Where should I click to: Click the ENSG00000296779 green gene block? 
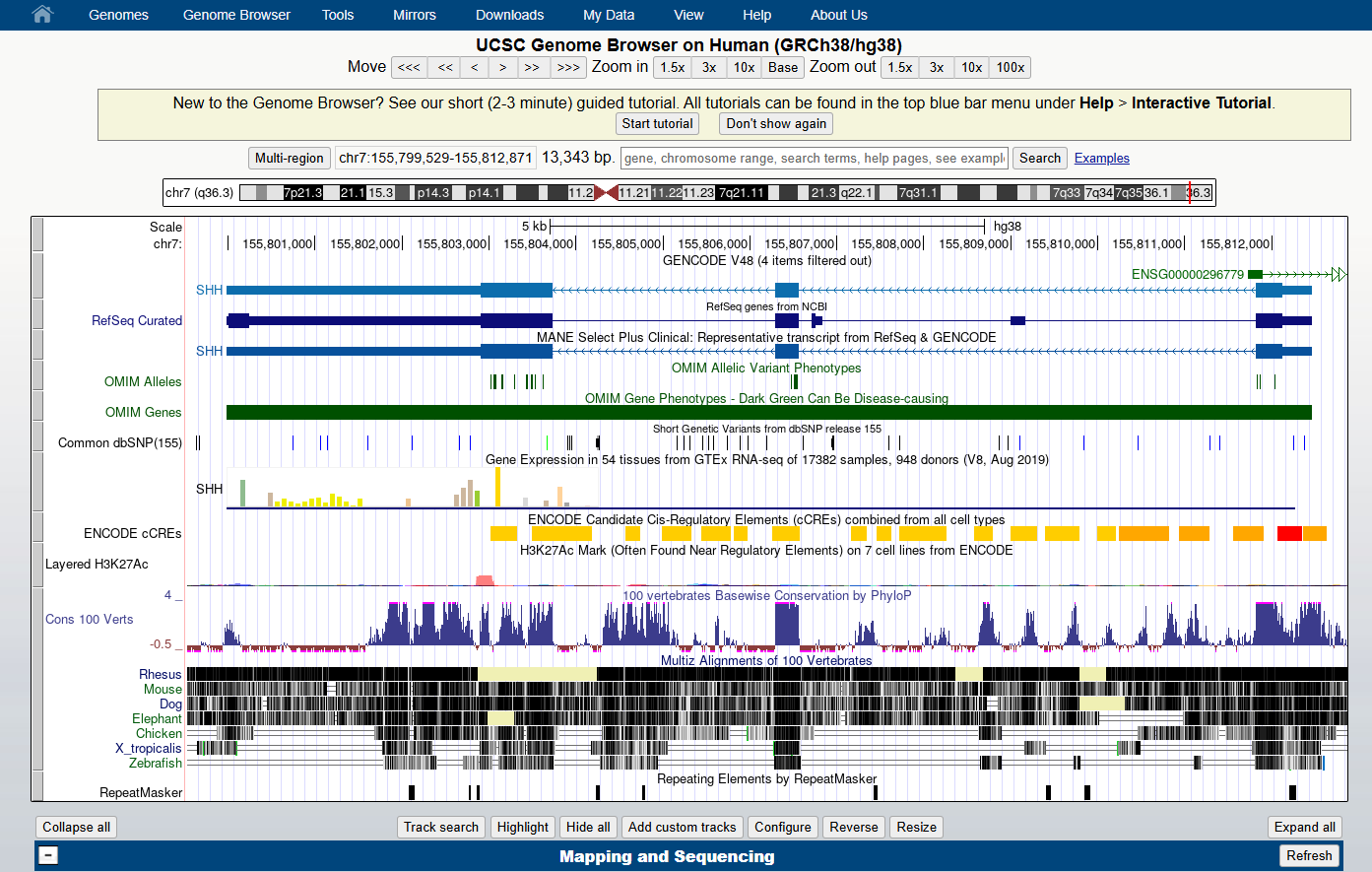(x=1255, y=275)
